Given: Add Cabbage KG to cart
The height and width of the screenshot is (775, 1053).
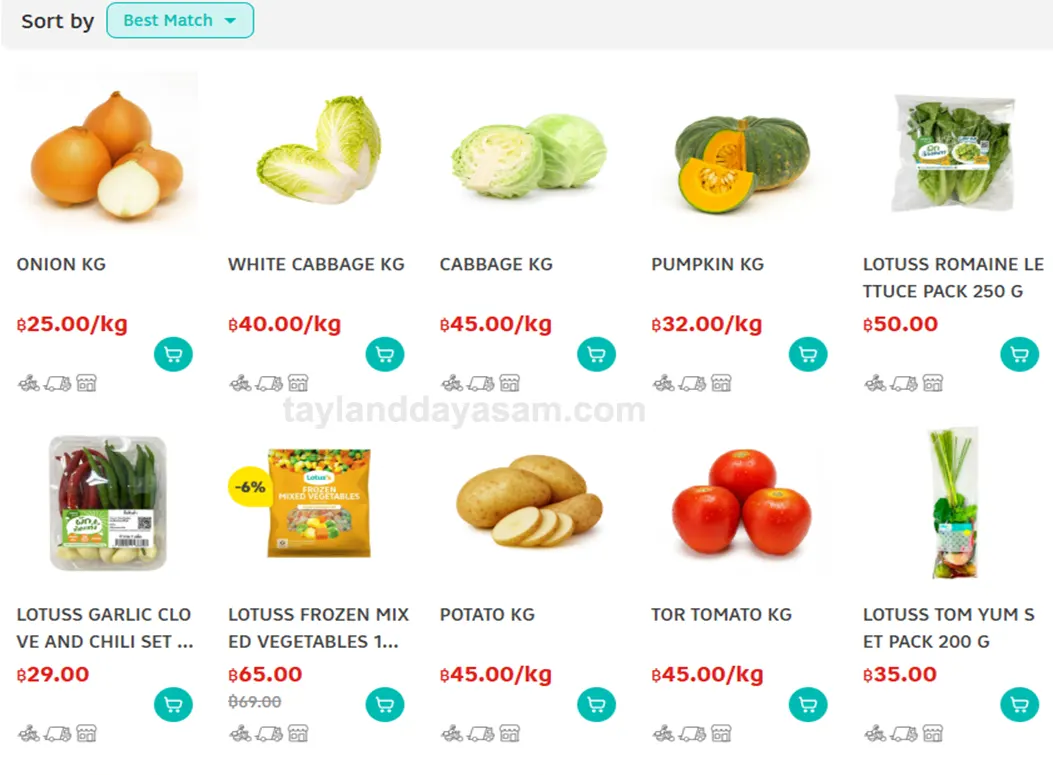Looking at the screenshot, I should 596,354.
